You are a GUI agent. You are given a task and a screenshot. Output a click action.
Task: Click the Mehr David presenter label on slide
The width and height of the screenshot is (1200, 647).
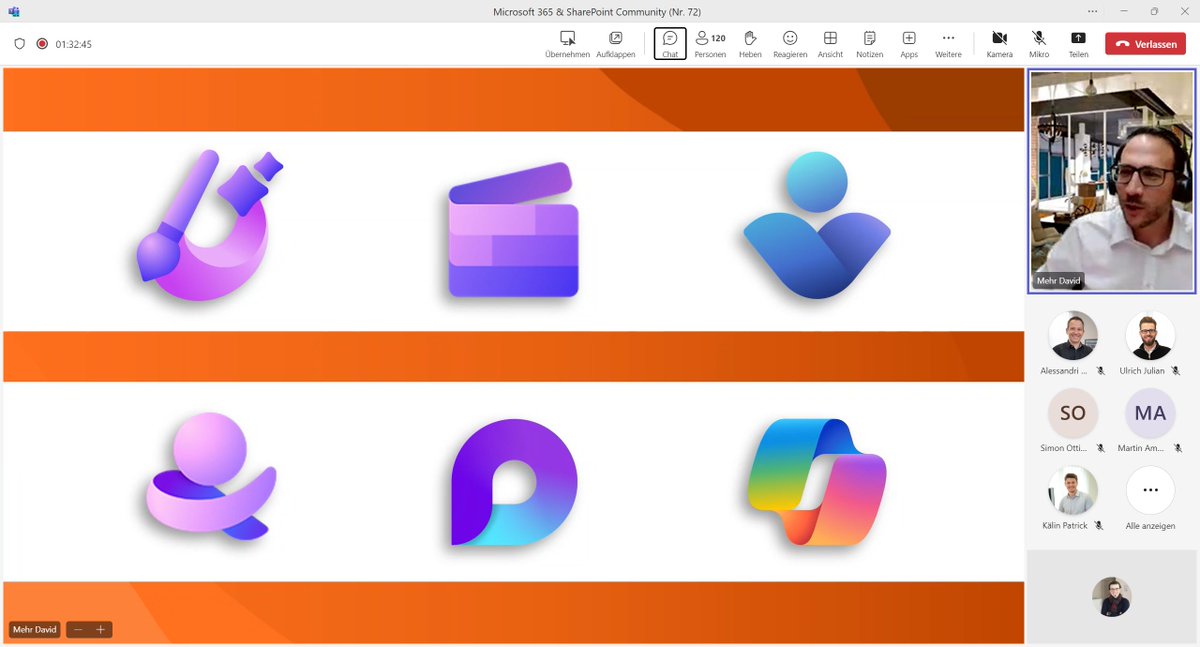35,630
